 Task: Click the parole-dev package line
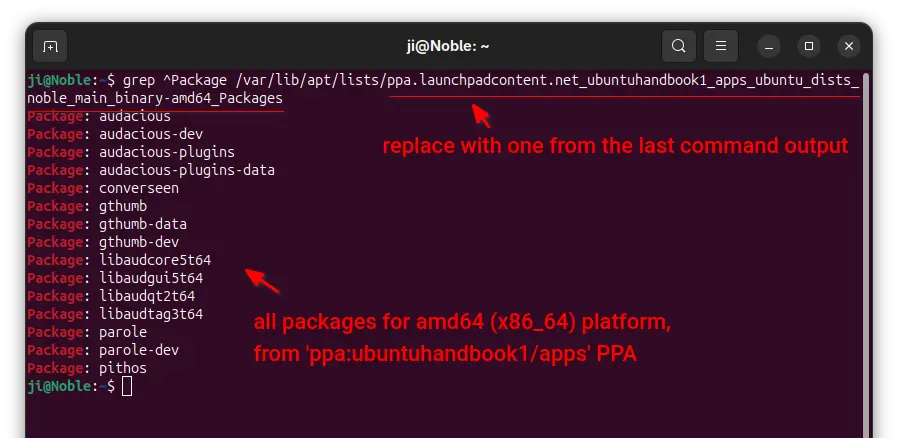(x=103, y=350)
